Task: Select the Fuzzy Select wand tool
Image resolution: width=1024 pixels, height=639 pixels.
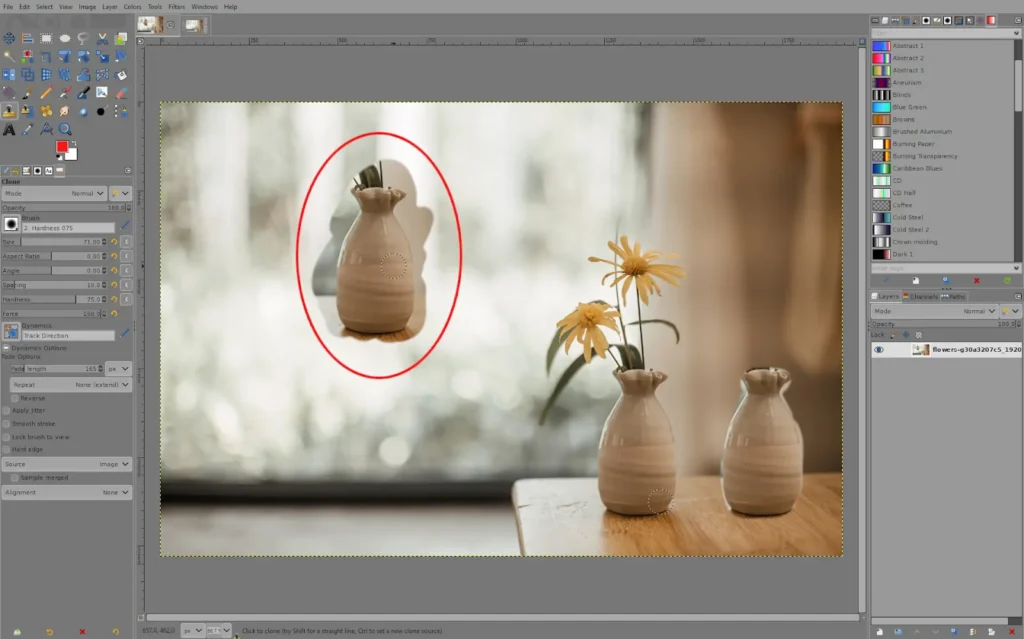Action: (9, 57)
